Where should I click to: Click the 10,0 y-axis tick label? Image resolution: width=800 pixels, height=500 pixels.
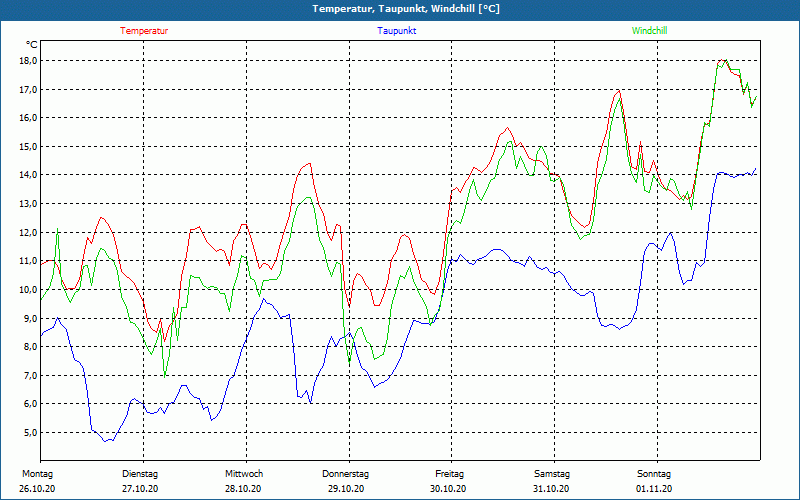pyautogui.click(x=28, y=290)
